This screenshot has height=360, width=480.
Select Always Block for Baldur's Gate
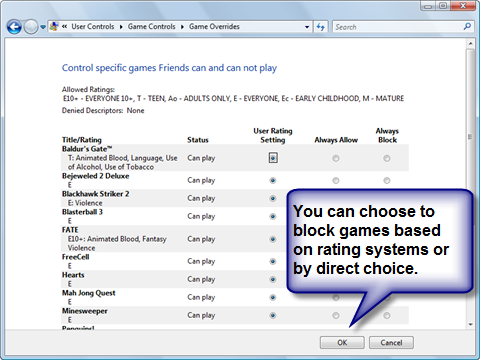[387, 158]
